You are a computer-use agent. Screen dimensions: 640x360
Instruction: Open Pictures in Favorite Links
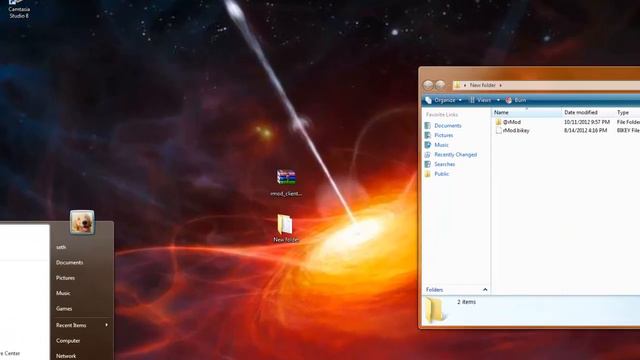click(x=444, y=135)
